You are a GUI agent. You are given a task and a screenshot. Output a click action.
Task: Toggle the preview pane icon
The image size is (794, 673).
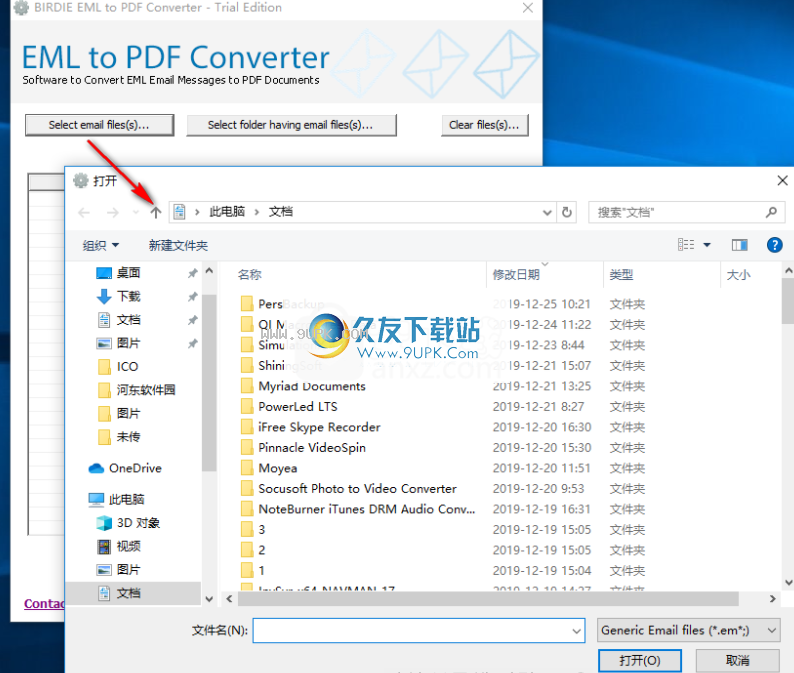click(x=739, y=246)
